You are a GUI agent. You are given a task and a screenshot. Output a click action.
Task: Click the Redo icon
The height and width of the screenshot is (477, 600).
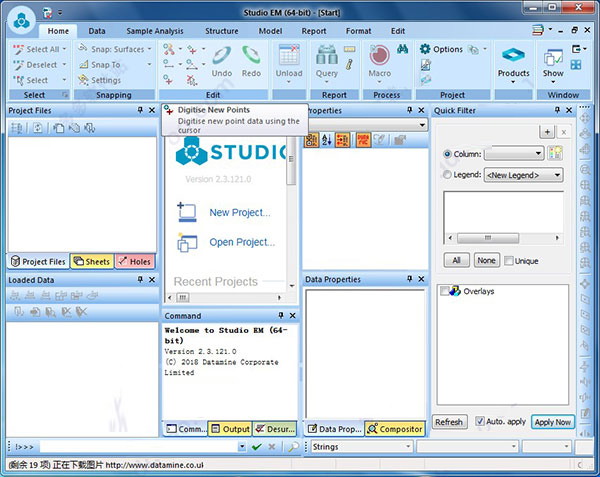tap(251, 55)
